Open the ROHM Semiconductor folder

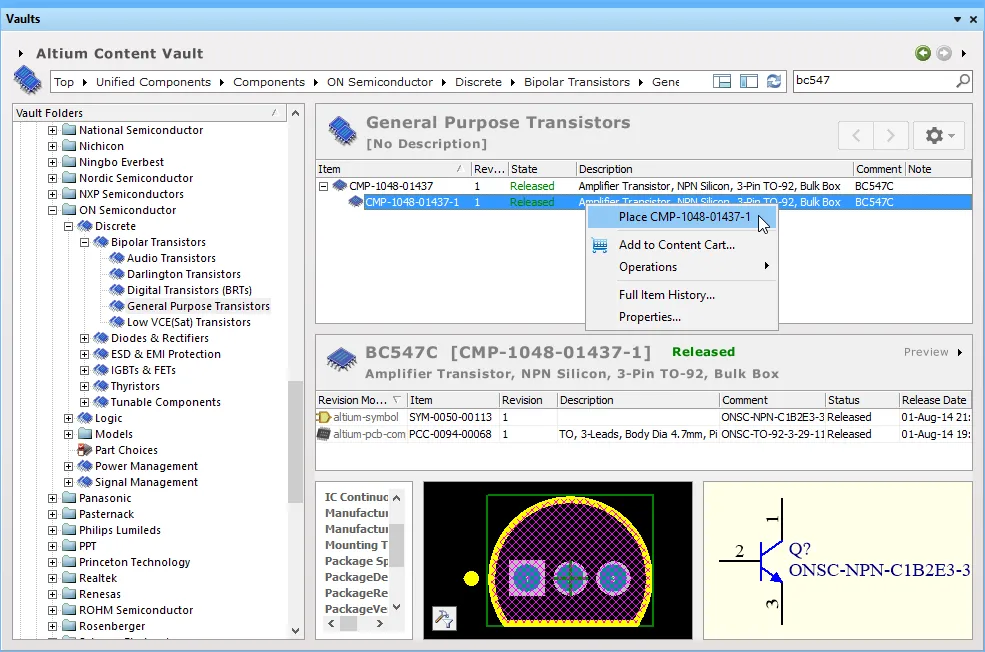pyautogui.click(x=136, y=610)
